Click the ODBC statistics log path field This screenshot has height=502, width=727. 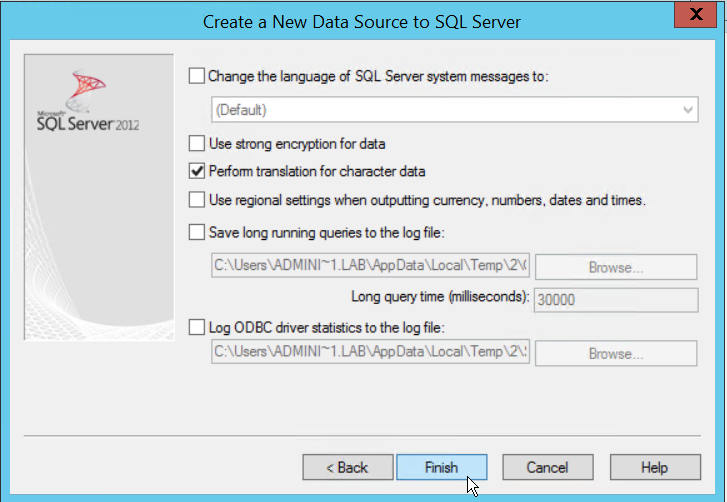[x=370, y=354]
